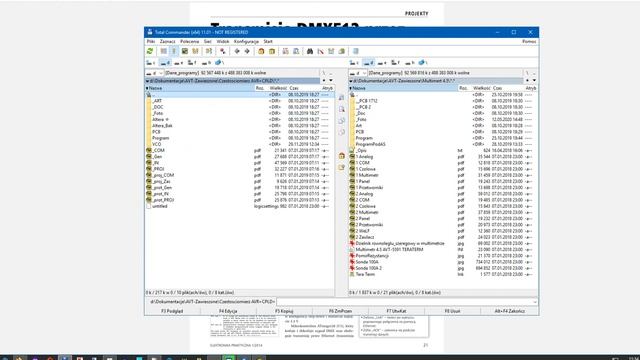Go forward with right arrow toolbar icon
This screenshot has width=640, height=360.
coord(247,51)
